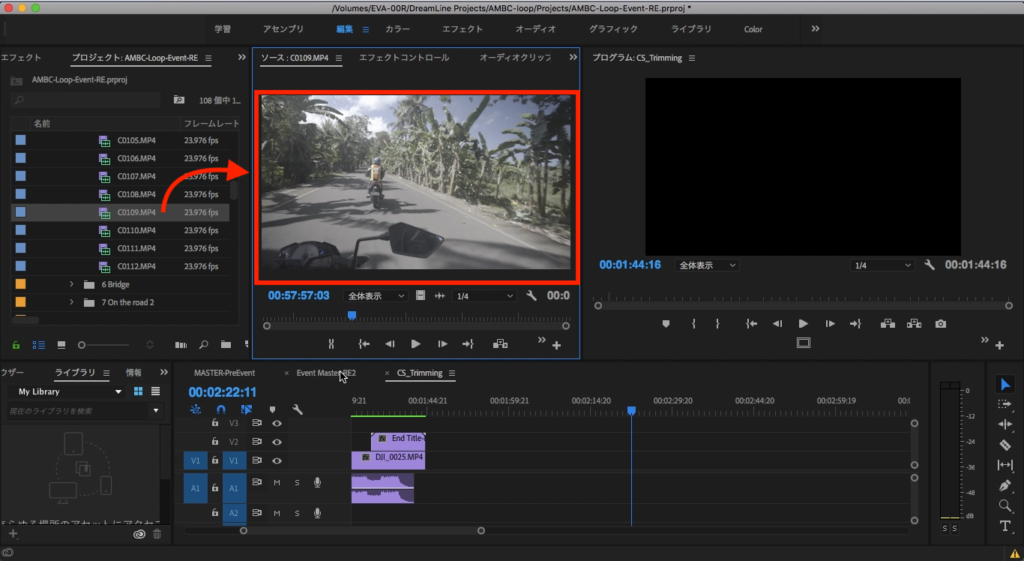The width and height of the screenshot is (1024, 561).
Task: Expand the '6 Bridge' bin folder
Action: [x=71, y=284]
